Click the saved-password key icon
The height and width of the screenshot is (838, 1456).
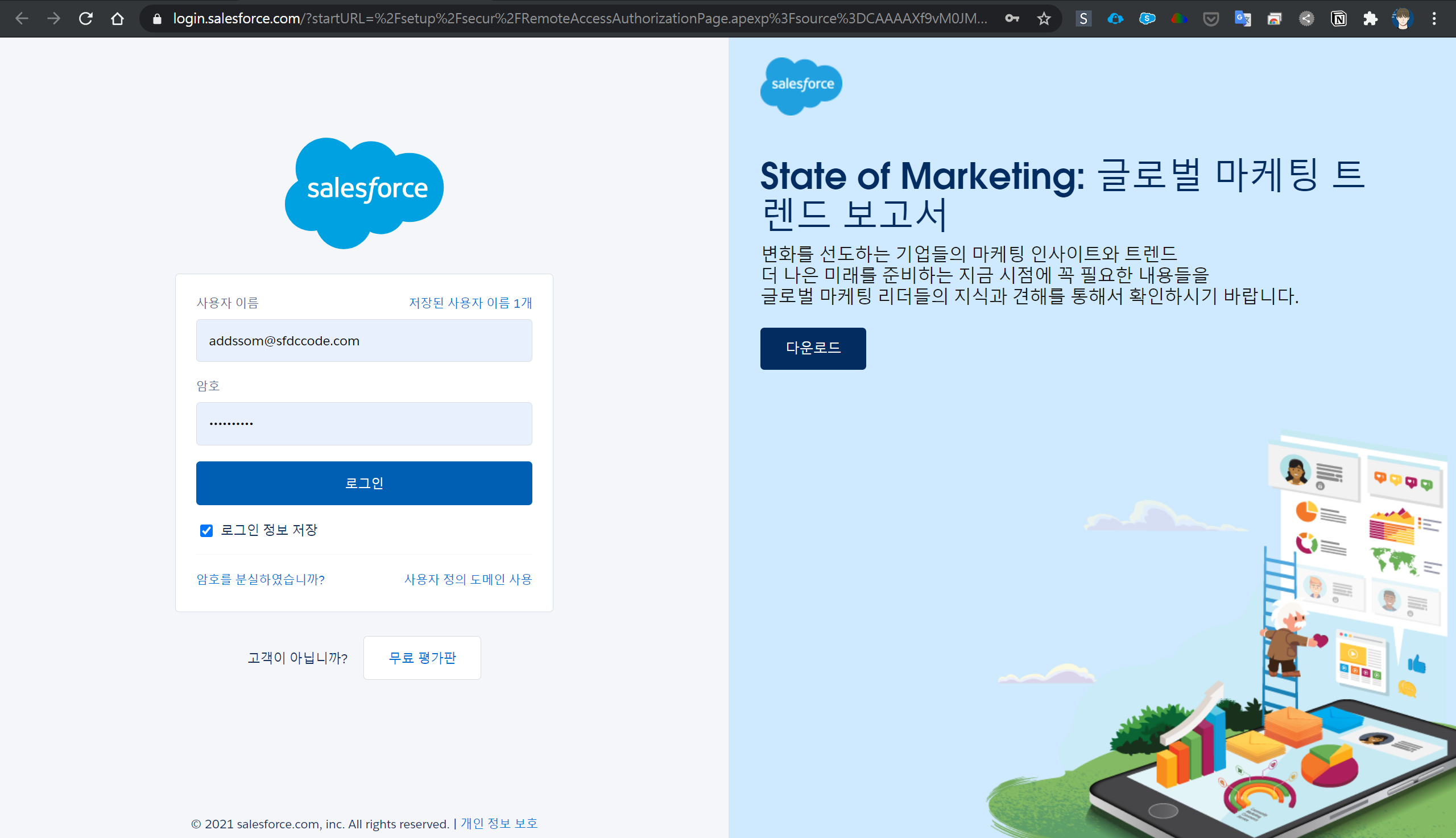click(1012, 18)
